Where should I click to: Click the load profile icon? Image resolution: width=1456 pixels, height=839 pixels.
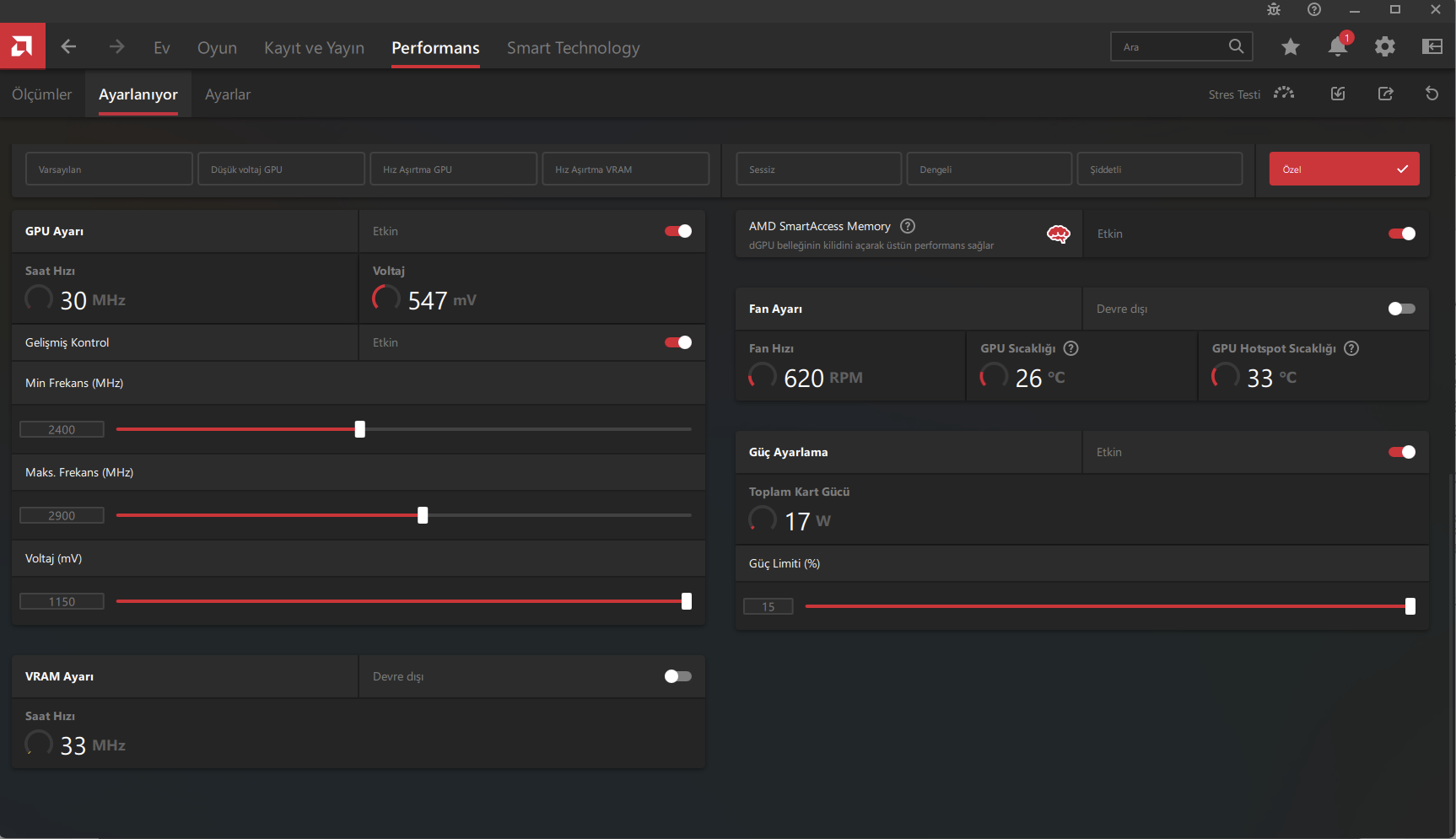pos(1338,94)
